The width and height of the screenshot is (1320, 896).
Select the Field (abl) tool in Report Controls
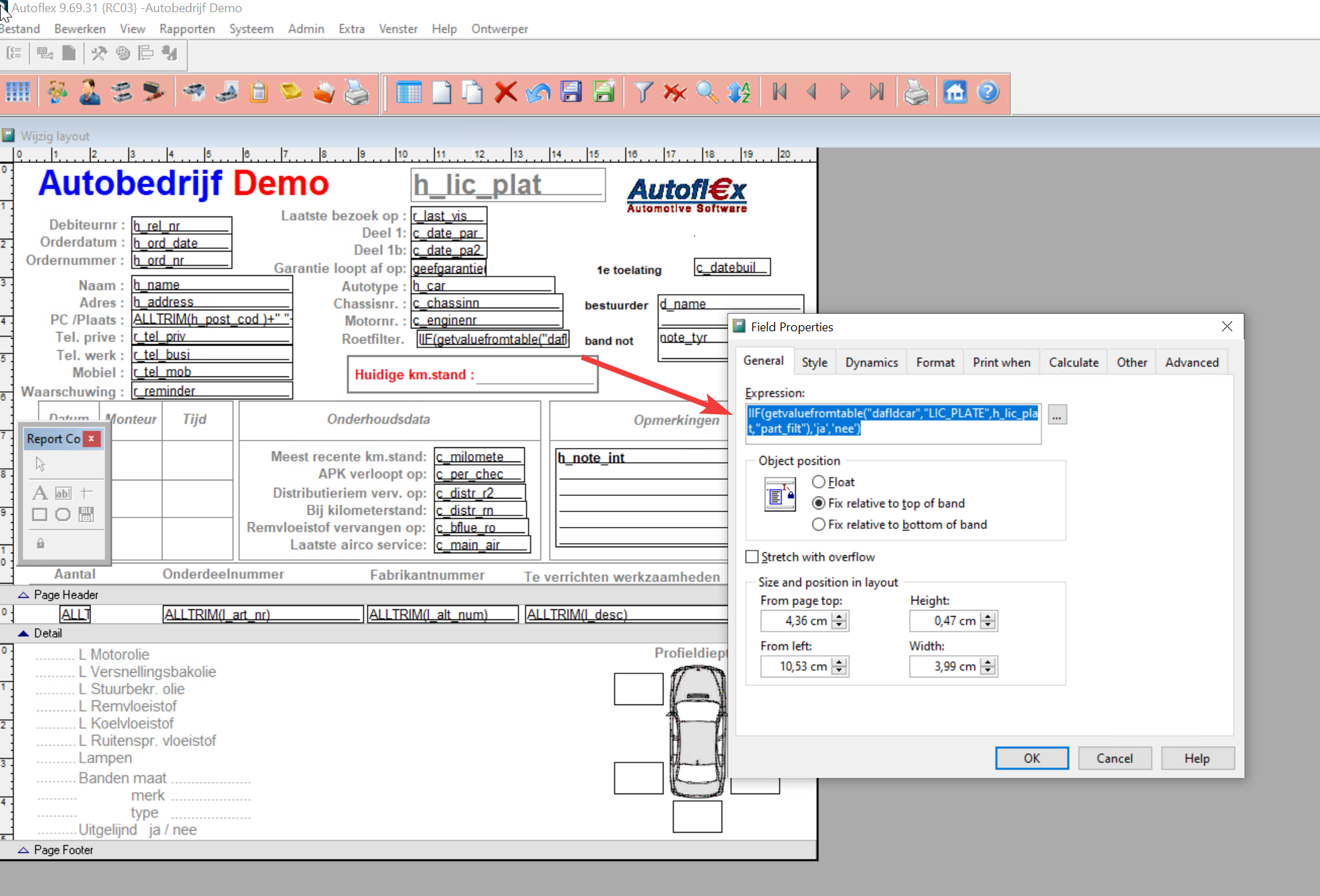click(x=63, y=493)
